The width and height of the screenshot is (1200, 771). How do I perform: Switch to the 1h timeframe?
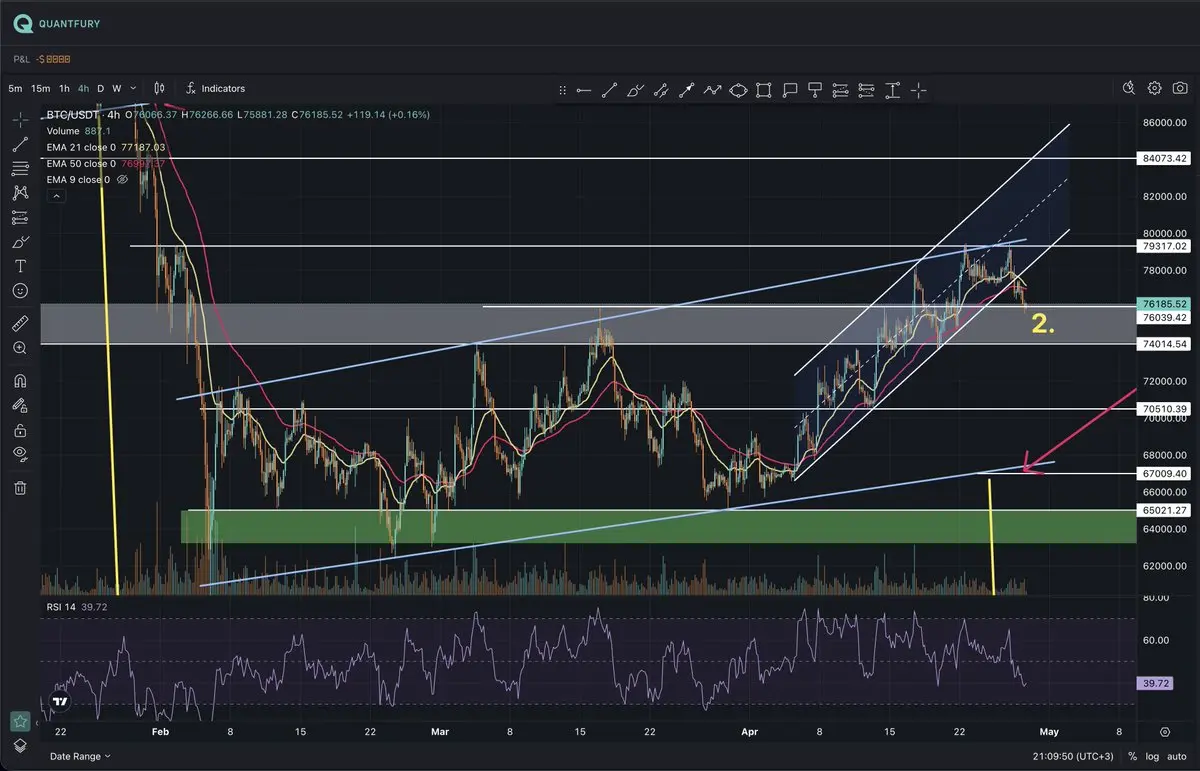(x=64, y=88)
